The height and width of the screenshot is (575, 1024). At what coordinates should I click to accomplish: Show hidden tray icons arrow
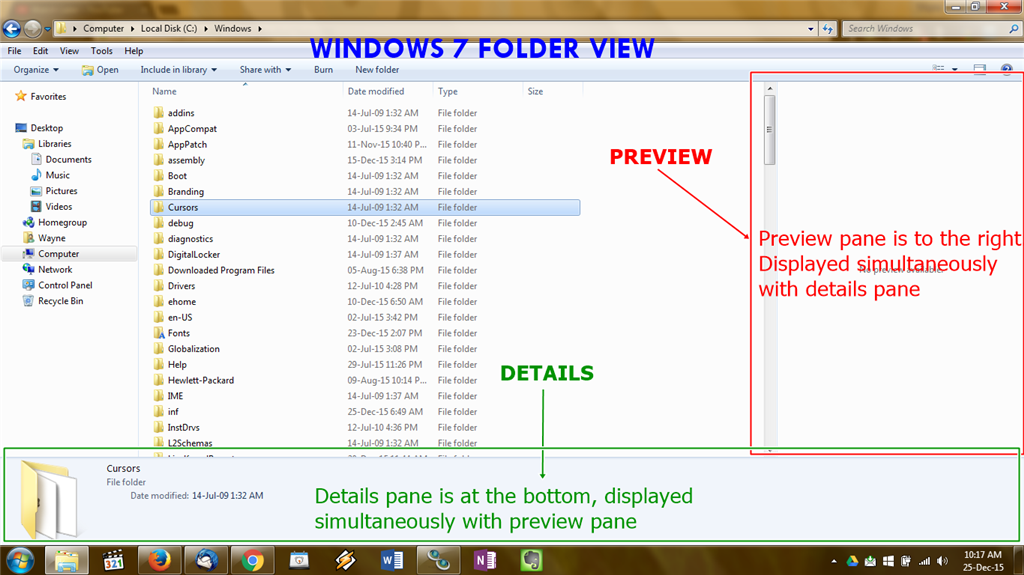pyautogui.click(x=834, y=561)
